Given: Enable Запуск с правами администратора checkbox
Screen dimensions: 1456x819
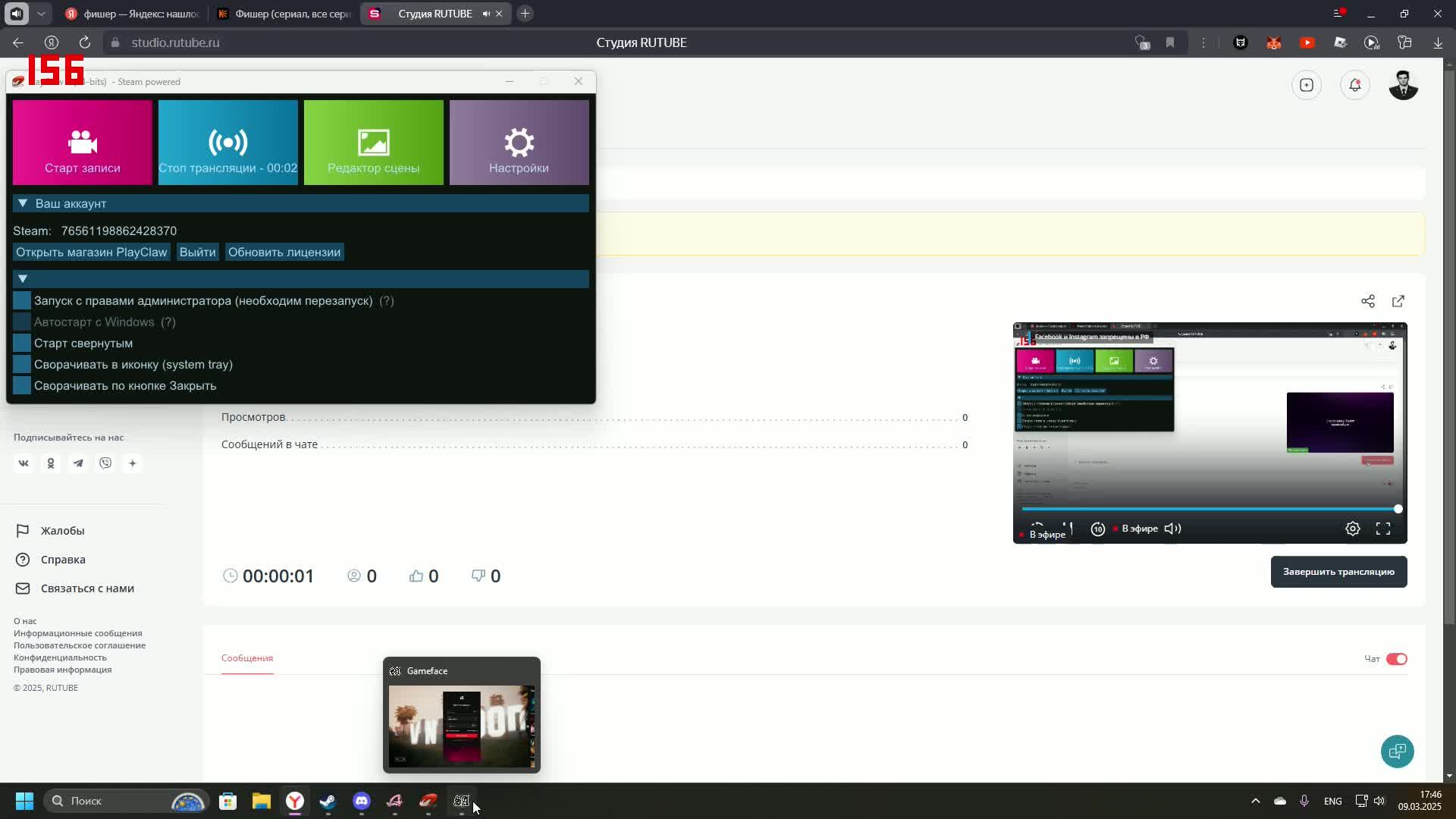Looking at the screenshot, I should tap(22, 301).
